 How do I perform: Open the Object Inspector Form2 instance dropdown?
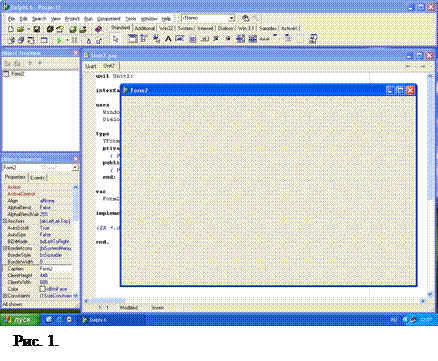[x=75, y=168]
